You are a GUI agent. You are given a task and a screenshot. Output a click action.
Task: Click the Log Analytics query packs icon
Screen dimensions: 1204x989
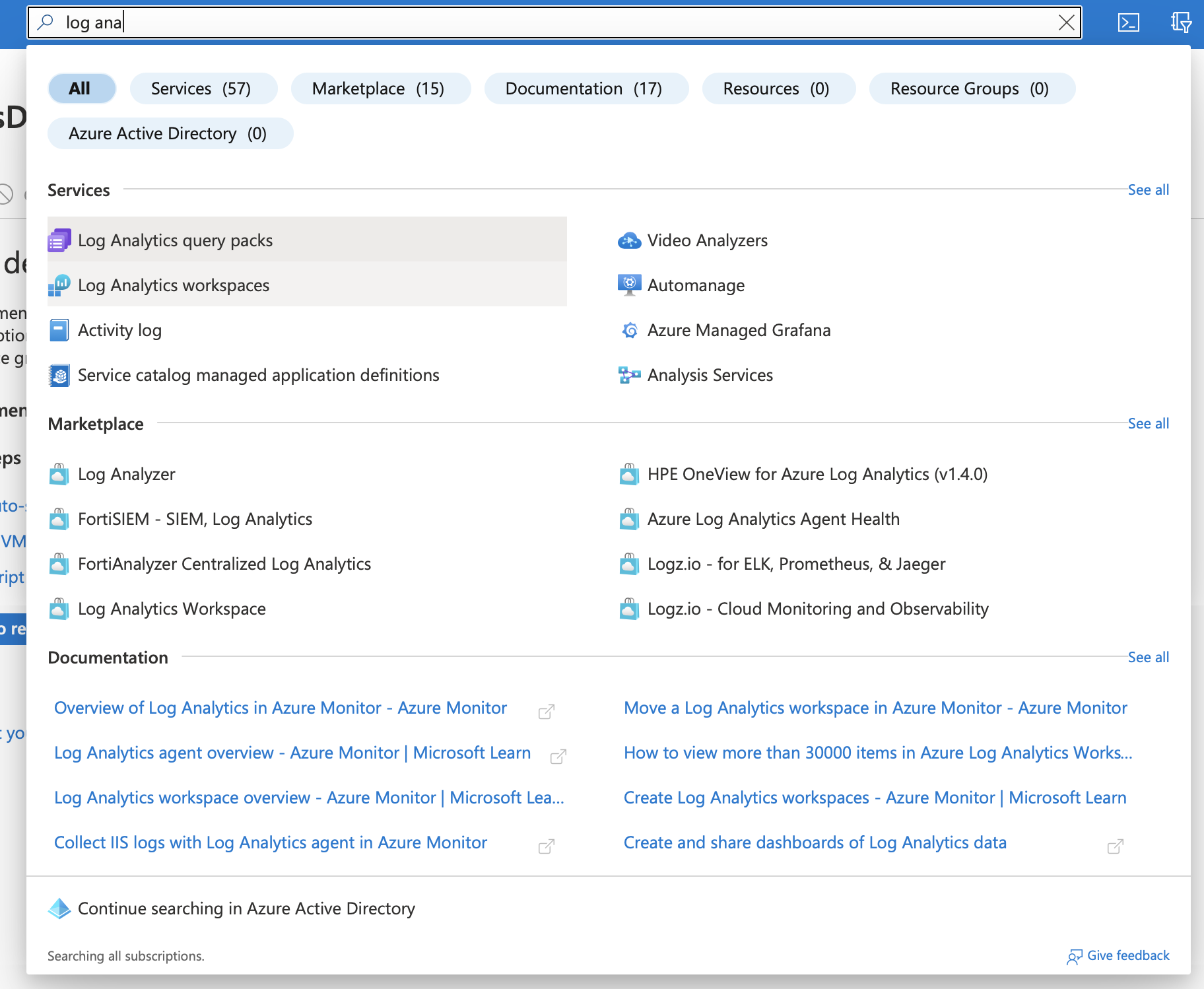click(x=59, y=240)
